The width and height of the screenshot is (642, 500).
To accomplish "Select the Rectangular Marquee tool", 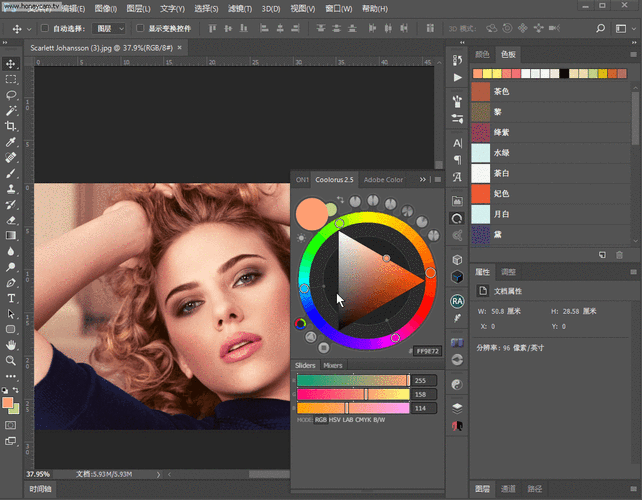I will pyautogui.click(x=11, y=79).
